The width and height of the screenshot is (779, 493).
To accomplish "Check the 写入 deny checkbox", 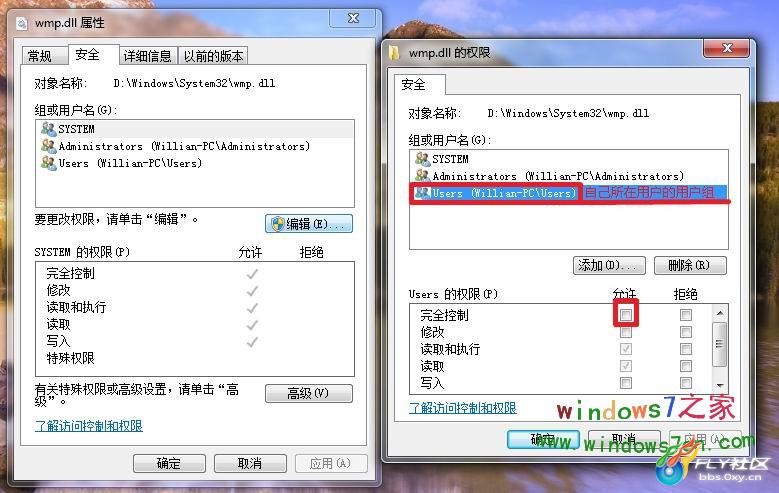I will click(686, 383).
